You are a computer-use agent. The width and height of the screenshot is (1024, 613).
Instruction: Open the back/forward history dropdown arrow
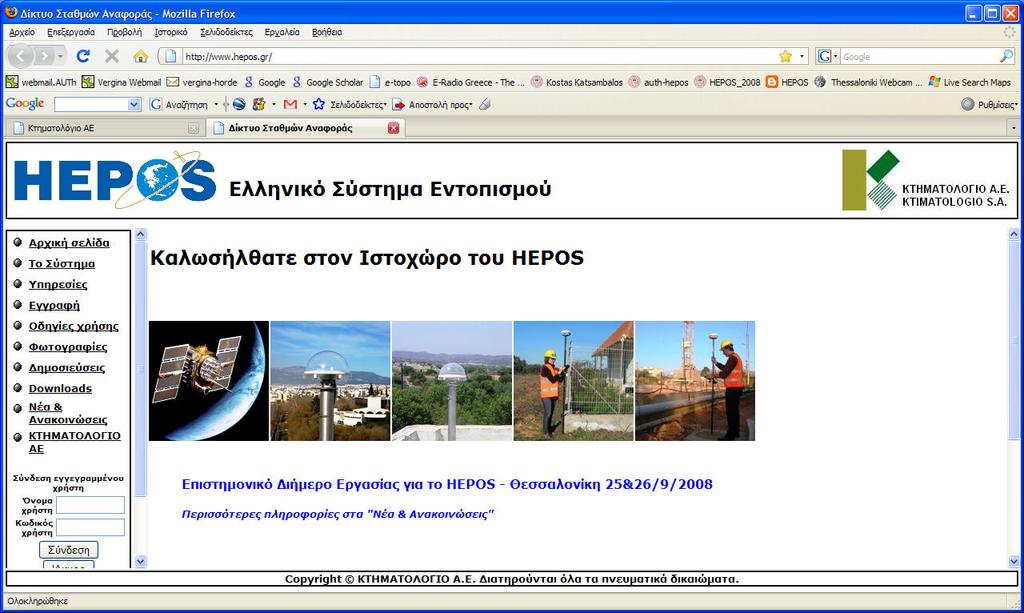60,56
